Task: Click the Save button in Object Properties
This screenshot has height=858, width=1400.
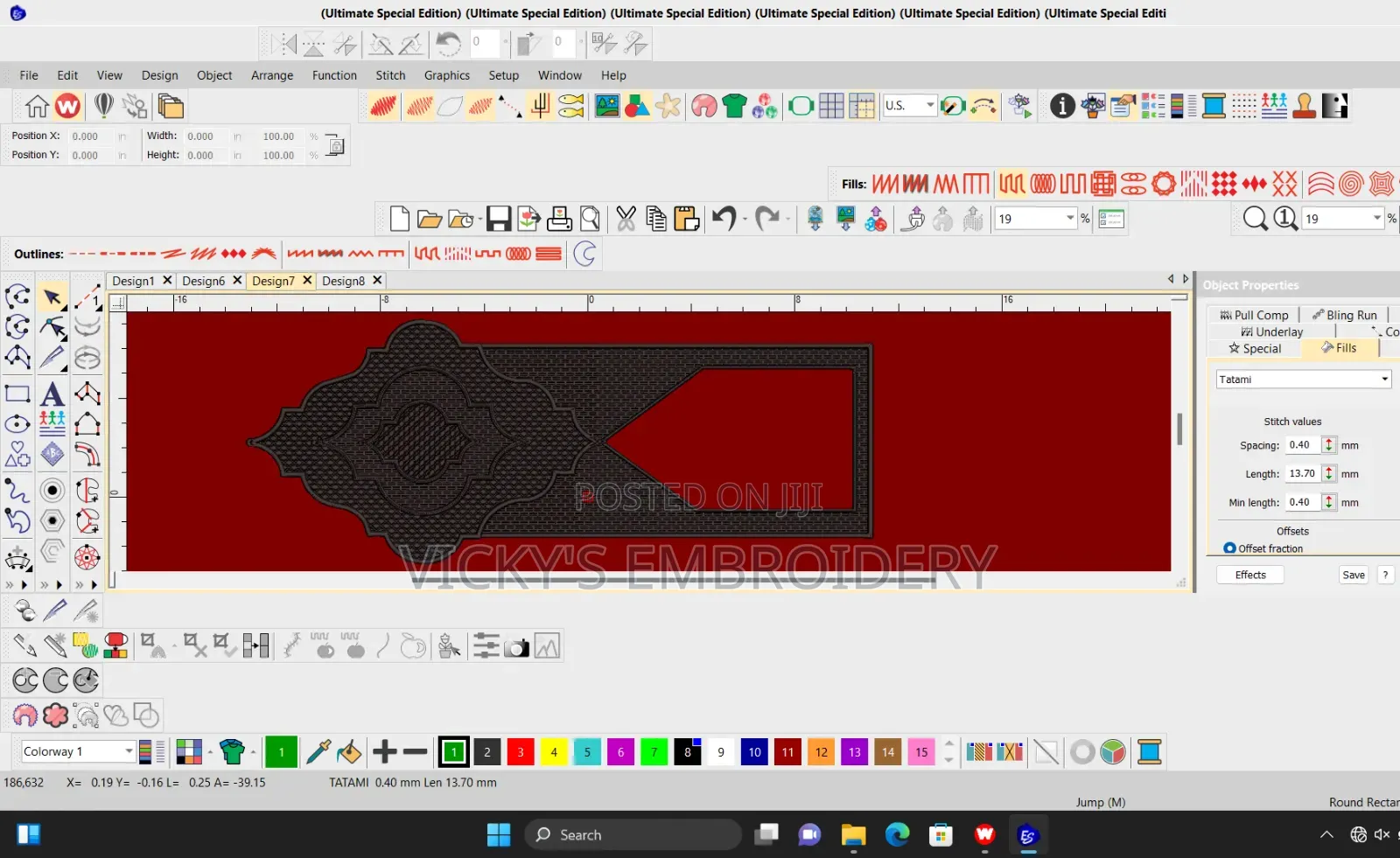Action: click(1354, 575)
